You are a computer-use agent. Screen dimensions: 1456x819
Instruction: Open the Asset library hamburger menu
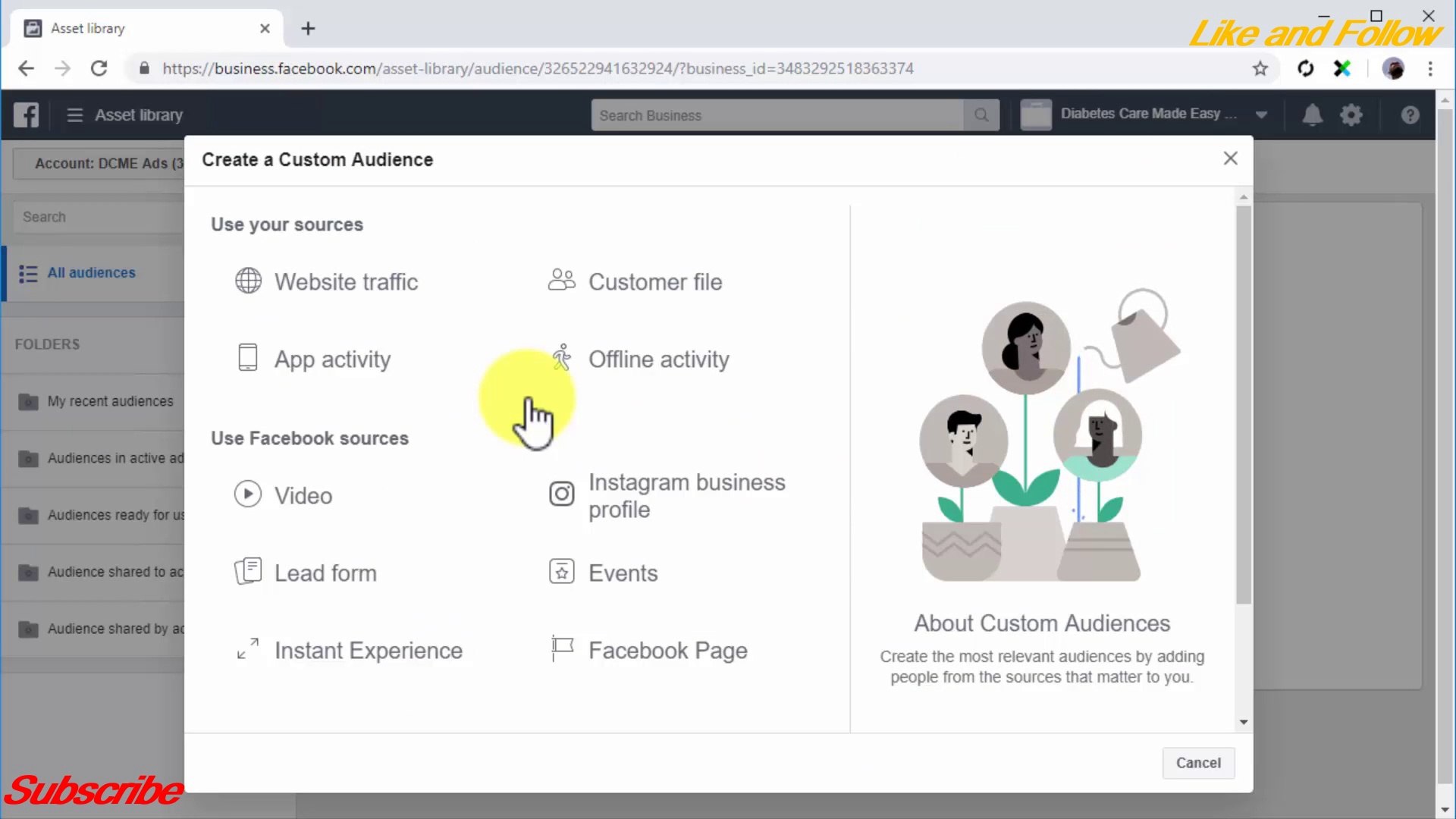pos(74,115)
